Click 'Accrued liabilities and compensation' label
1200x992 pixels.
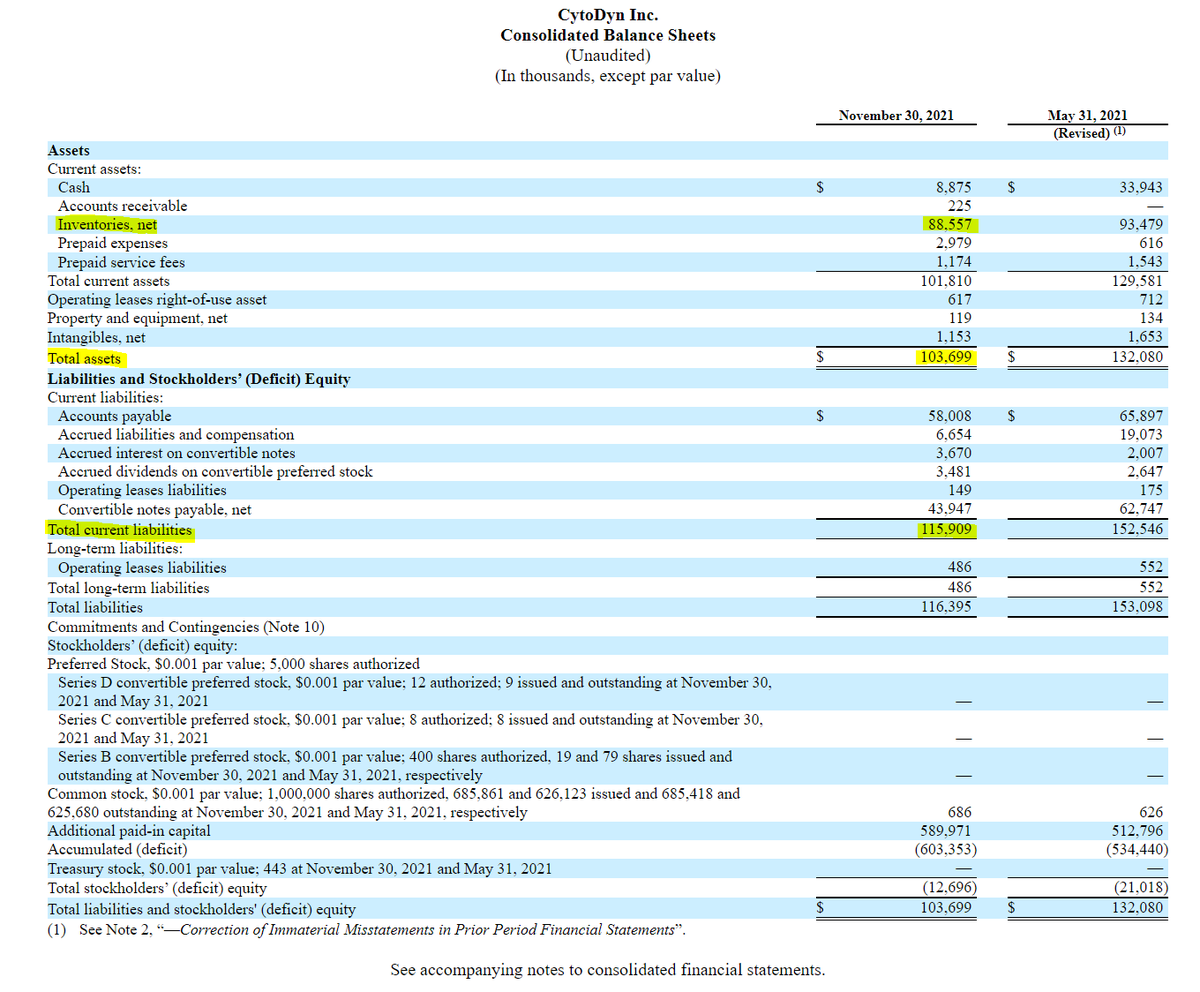tap(176, 435)
